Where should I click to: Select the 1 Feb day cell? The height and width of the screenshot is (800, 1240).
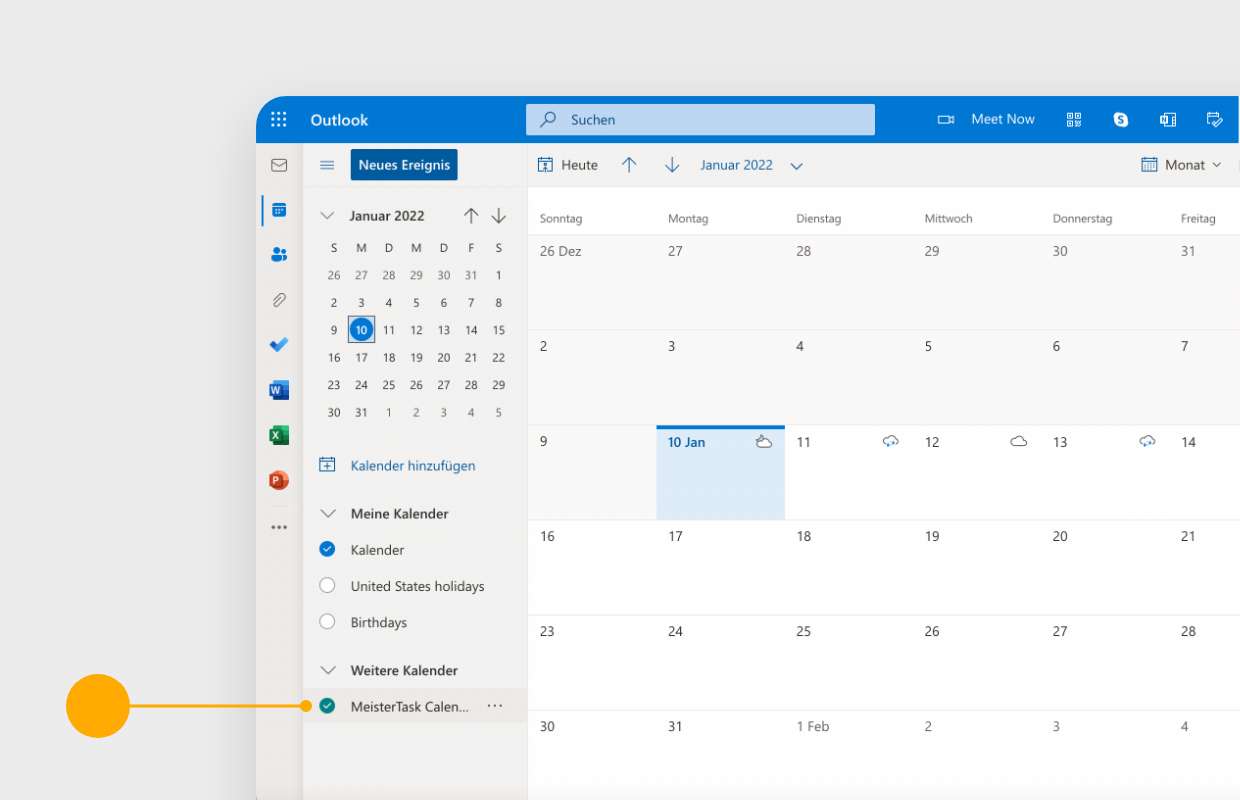(x=848, y=755)
